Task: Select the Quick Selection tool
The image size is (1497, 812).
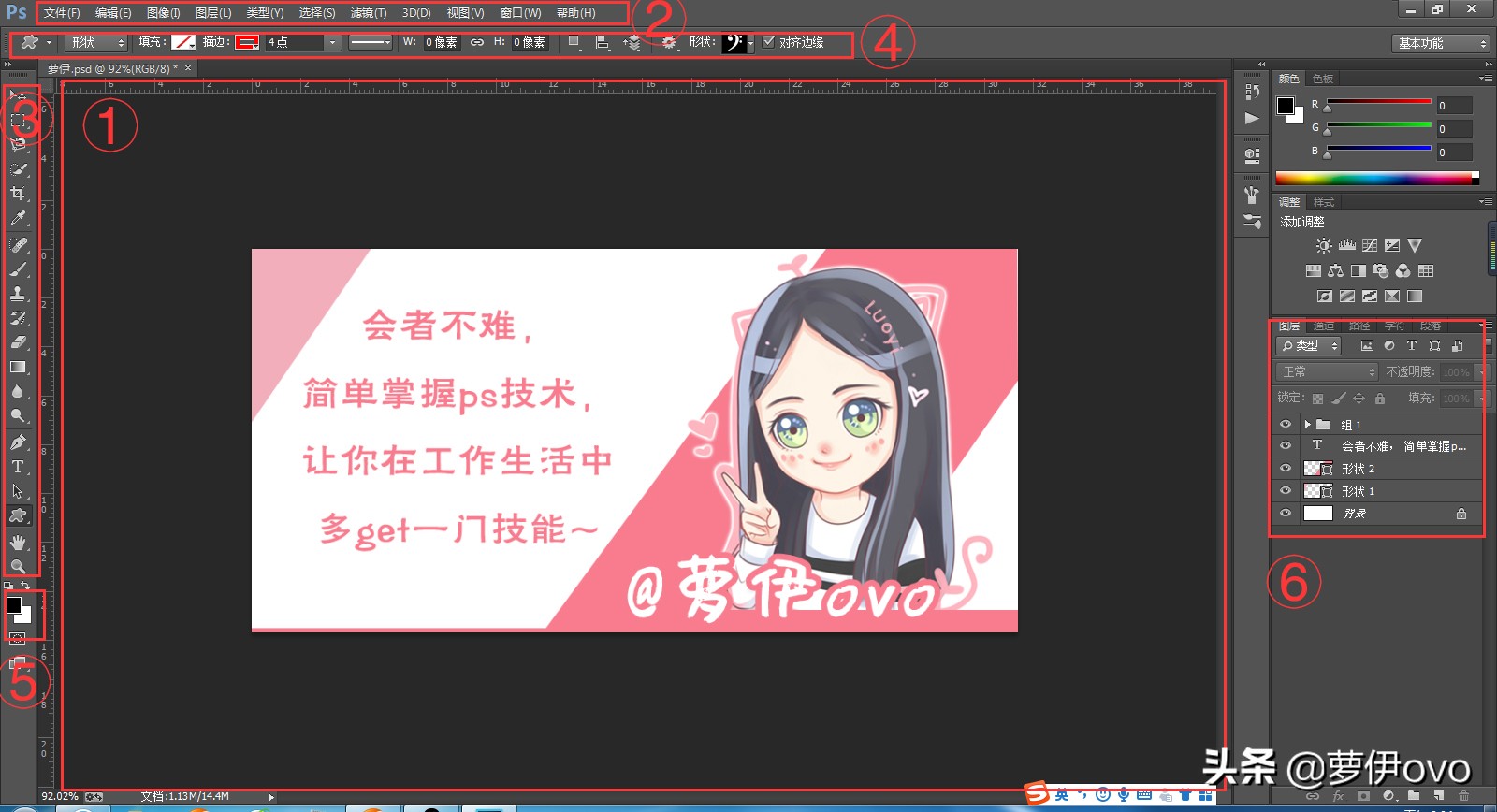Action: point(18,169)
